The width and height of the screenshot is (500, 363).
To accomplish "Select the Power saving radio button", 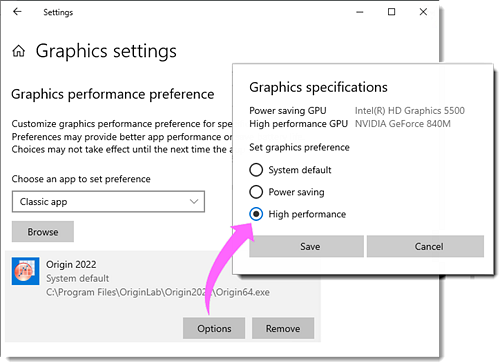I will [x=256, y=192].
